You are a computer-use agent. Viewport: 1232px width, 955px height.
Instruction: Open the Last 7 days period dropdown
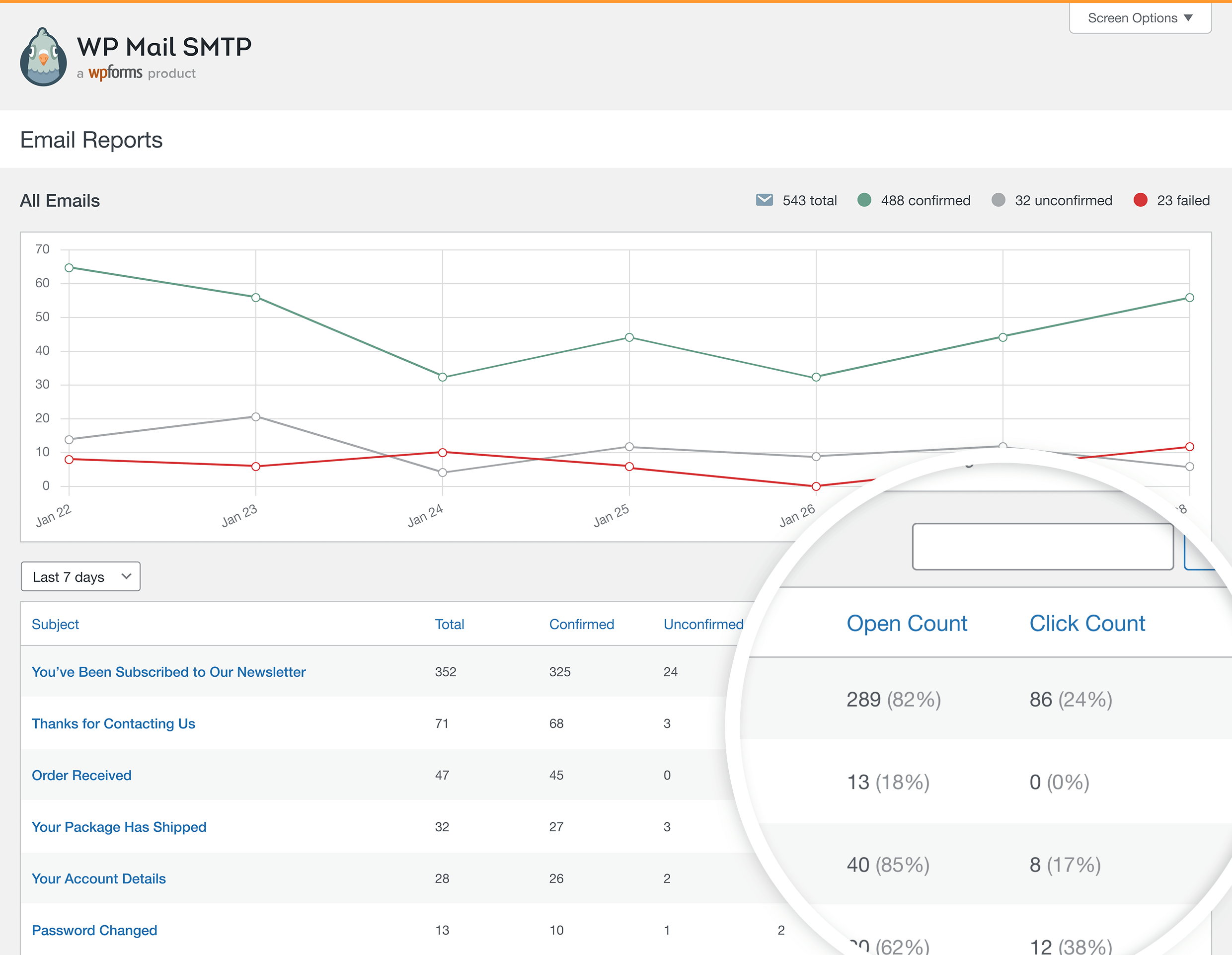pos(80,576)
